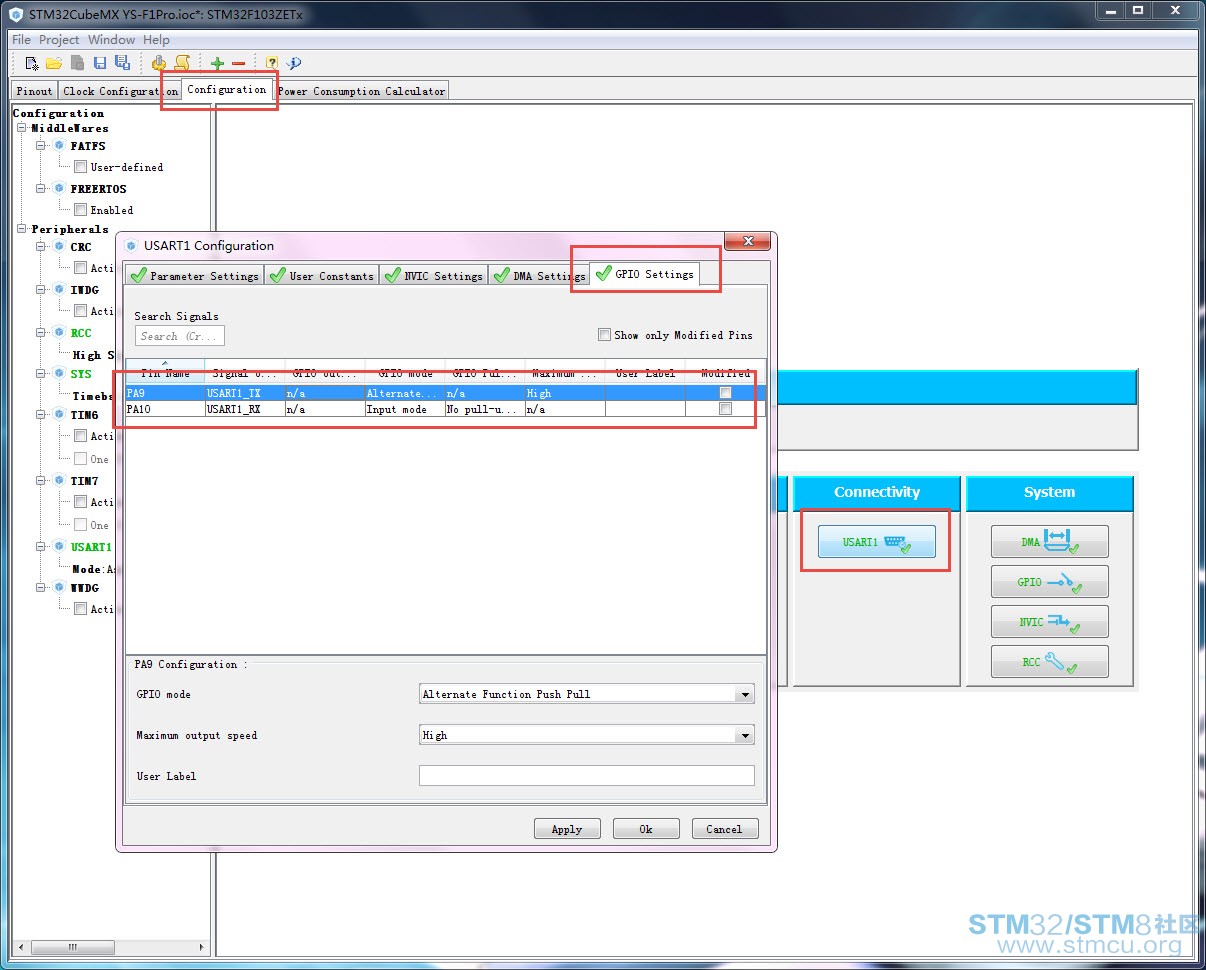Click the New Project toolbar icon
1206x970 pixels.
tap(32, 63)
